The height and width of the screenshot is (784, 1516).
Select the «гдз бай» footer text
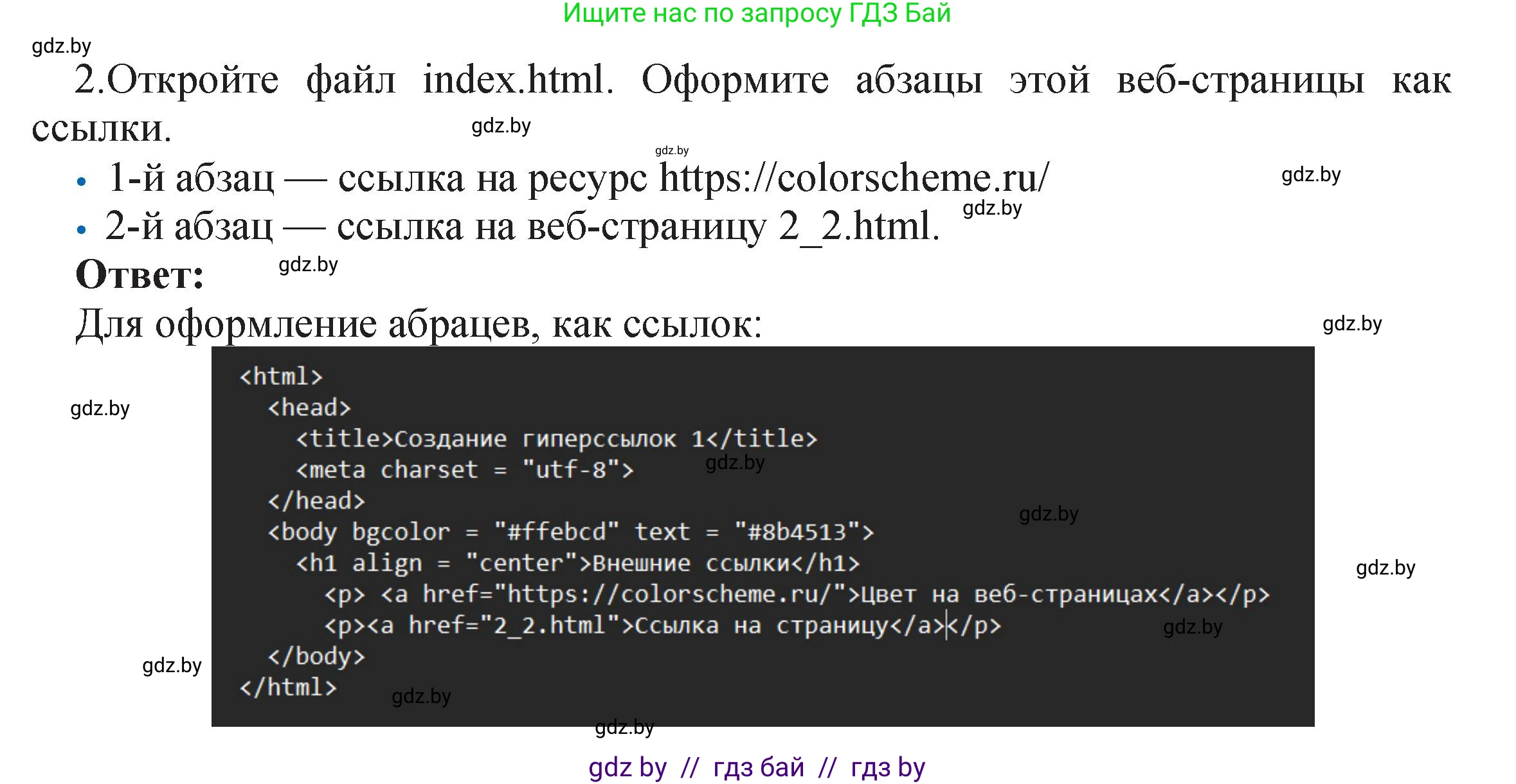tap(757, 767)
